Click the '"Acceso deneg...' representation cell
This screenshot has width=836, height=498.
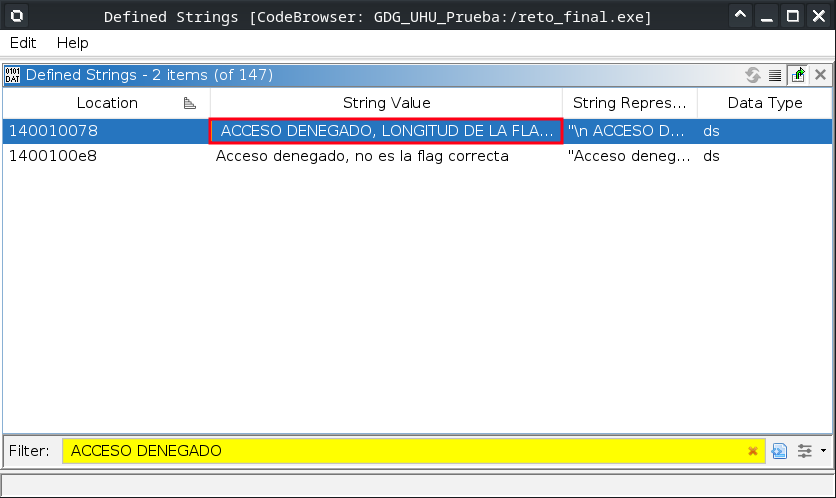[x=630, y=156]
